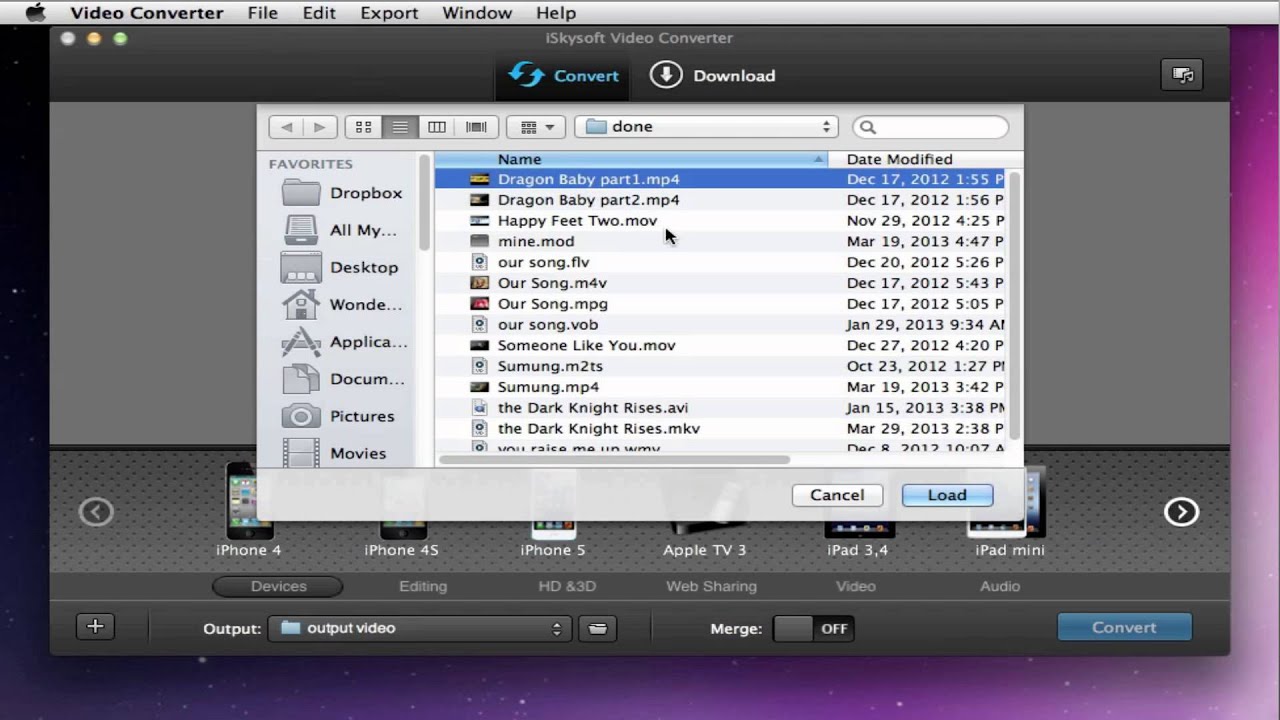Select mine.mod file

pyautogui.click(x=720, y=241)
